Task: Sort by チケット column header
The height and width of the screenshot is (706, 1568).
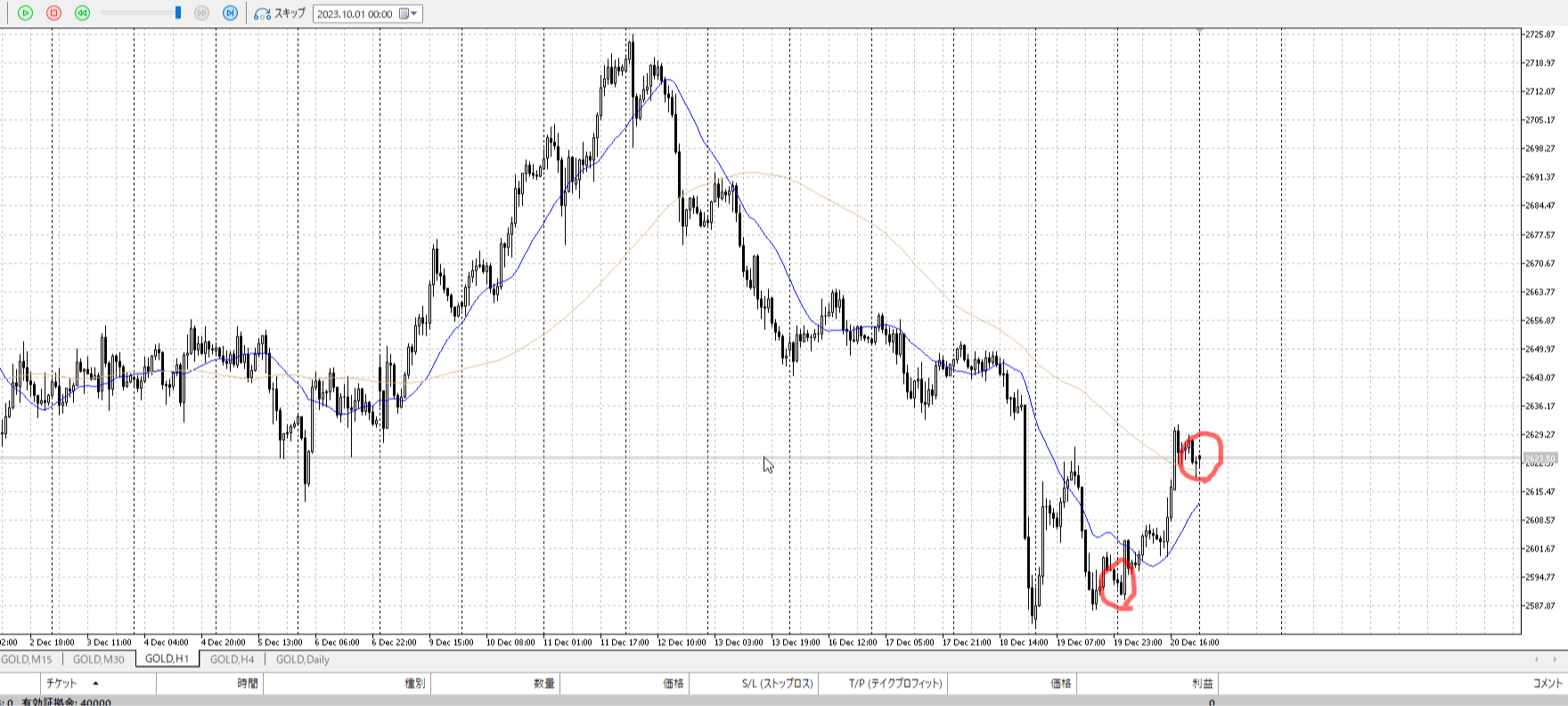Action: pos(62,684)
